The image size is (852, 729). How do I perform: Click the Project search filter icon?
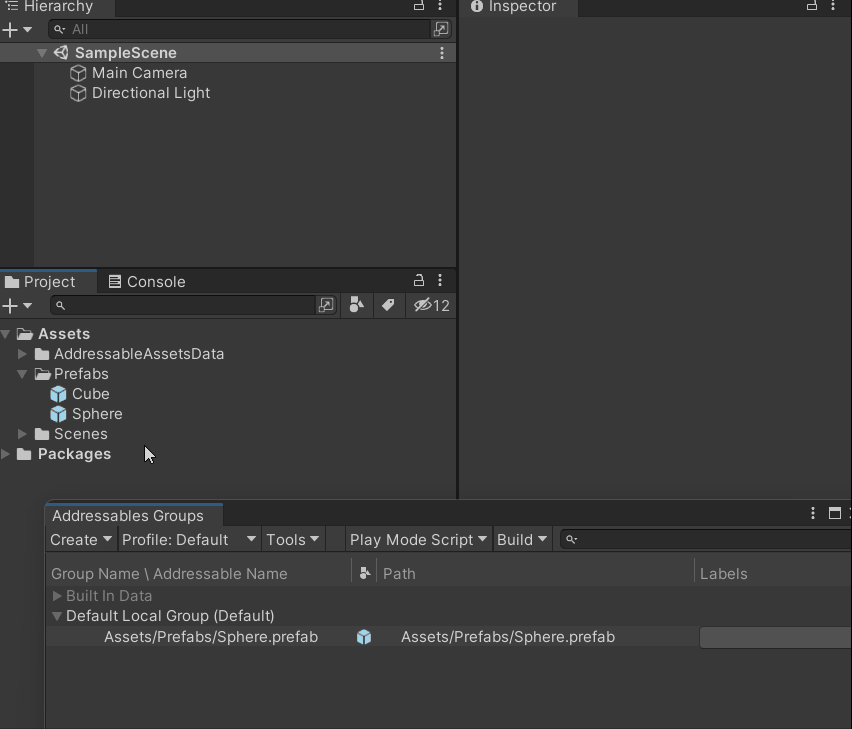[326, 306]
